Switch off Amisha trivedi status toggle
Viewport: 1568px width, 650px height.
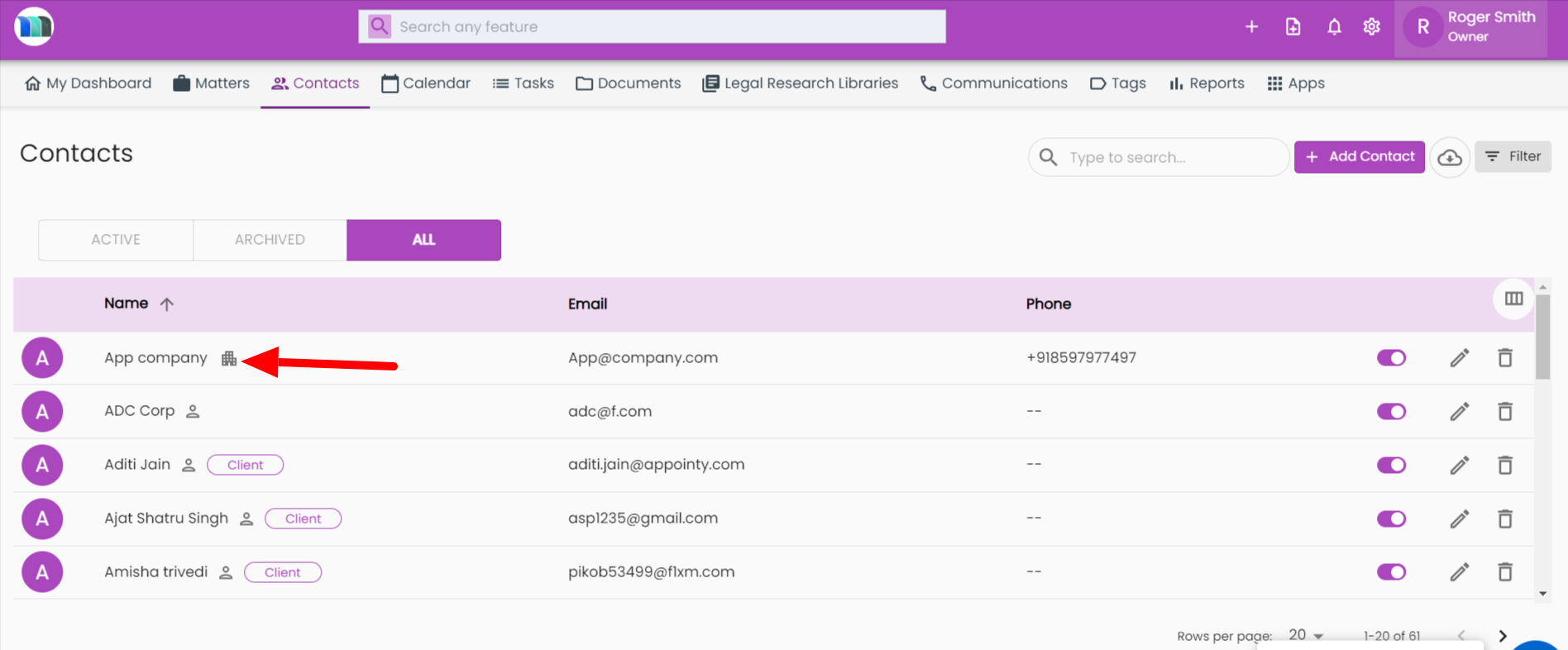[x=1391, y=572]
